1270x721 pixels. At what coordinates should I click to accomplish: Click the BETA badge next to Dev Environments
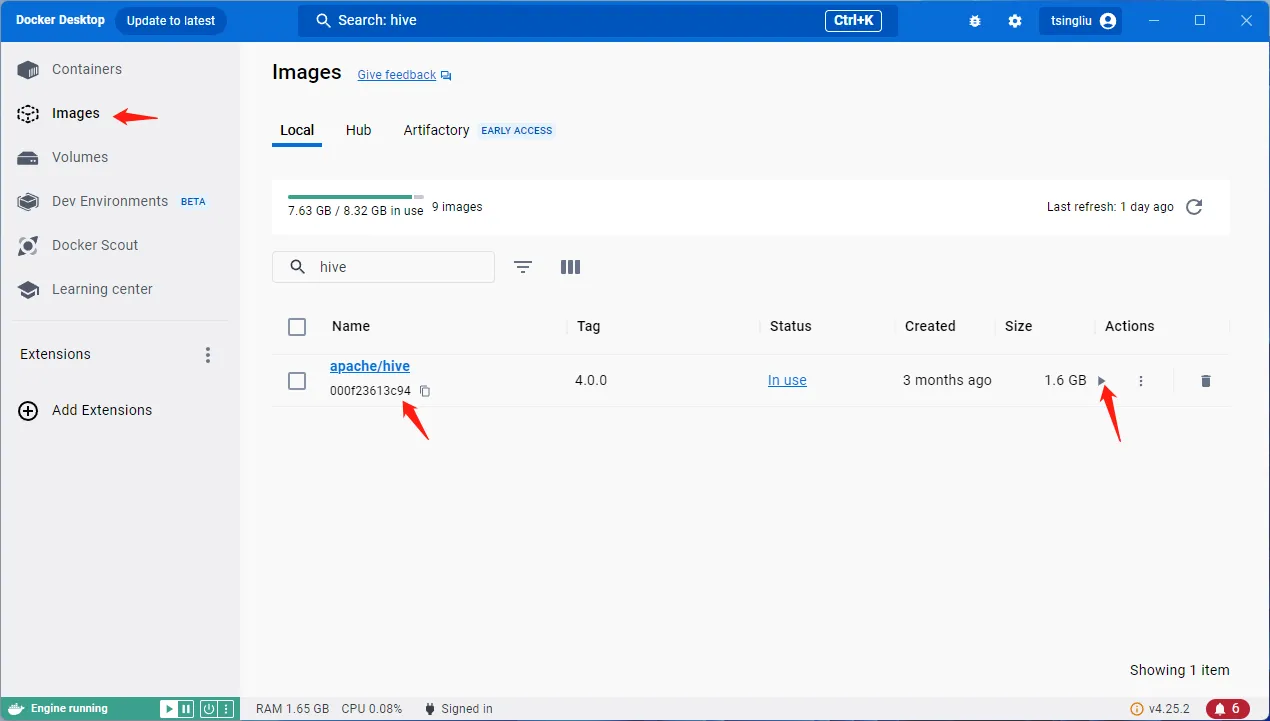(193, 201)
